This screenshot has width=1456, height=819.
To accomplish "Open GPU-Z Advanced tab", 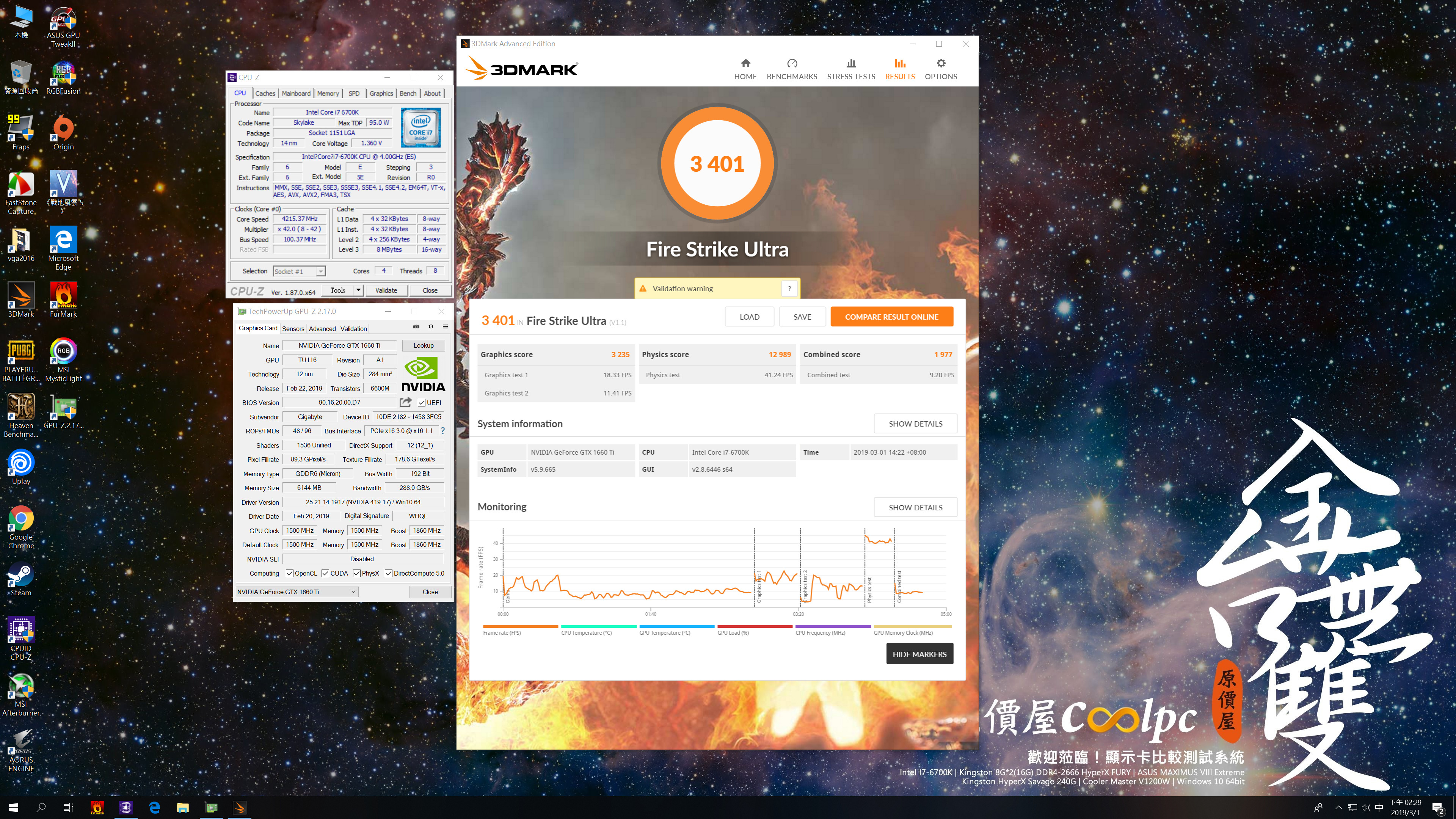I will (322, 328).
